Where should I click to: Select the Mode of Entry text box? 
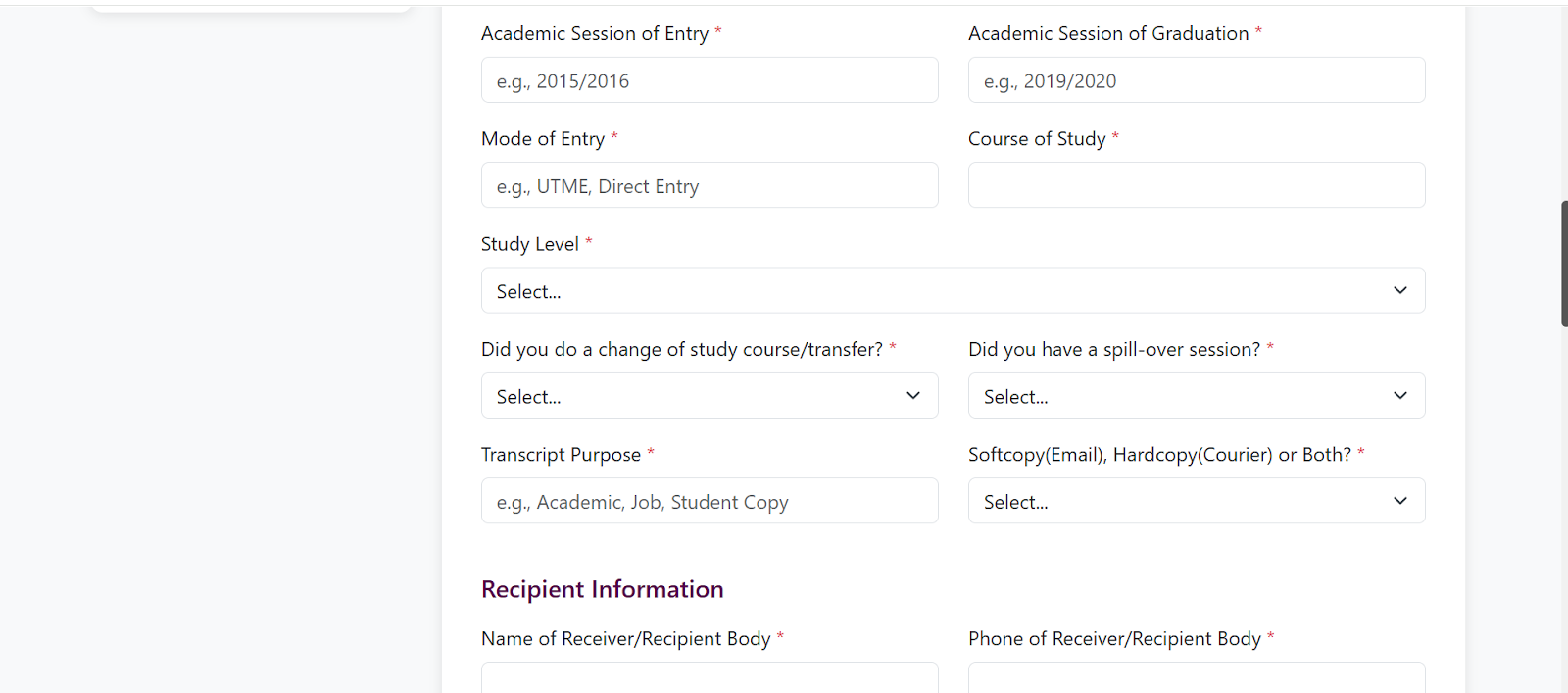tap(709, 185)
